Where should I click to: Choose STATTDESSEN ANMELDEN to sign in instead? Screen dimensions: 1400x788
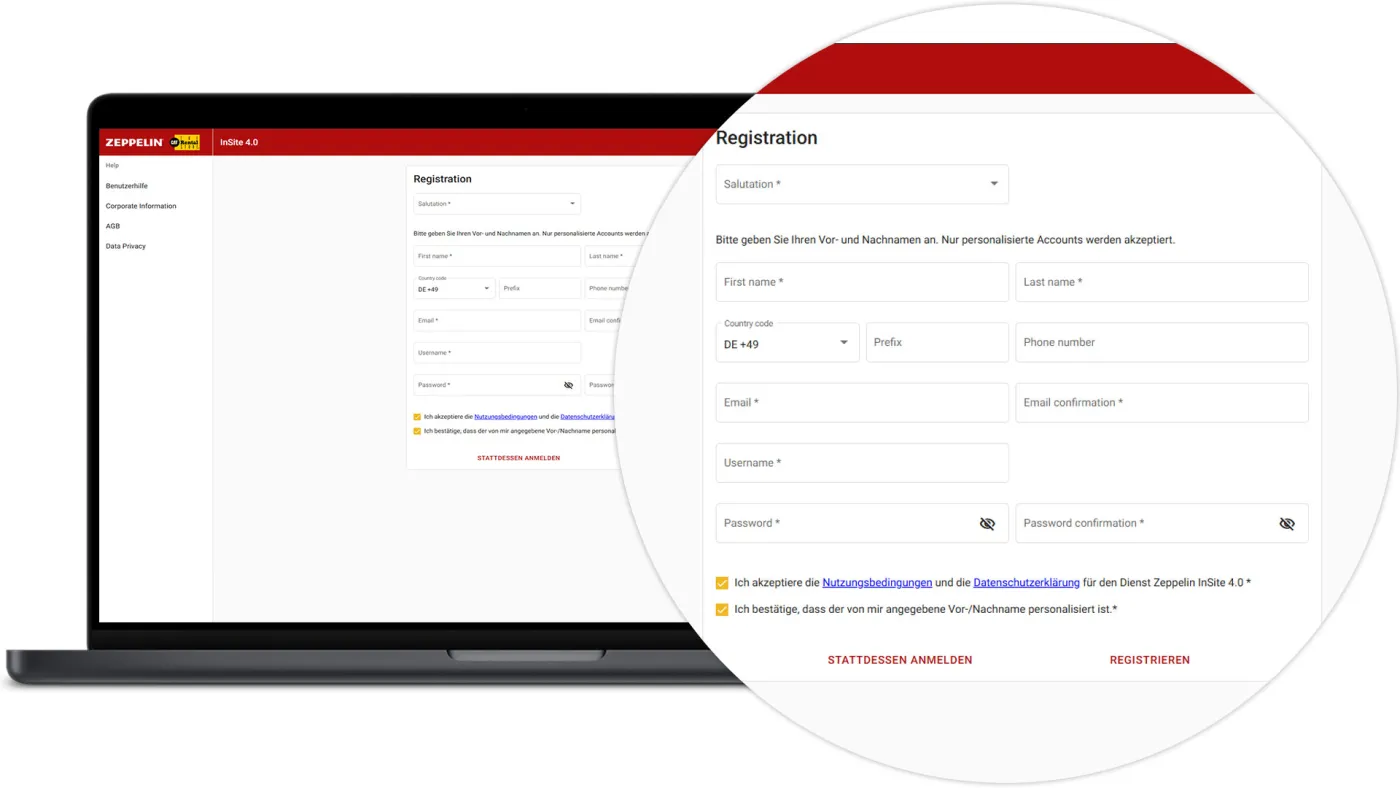coord(899,659)
